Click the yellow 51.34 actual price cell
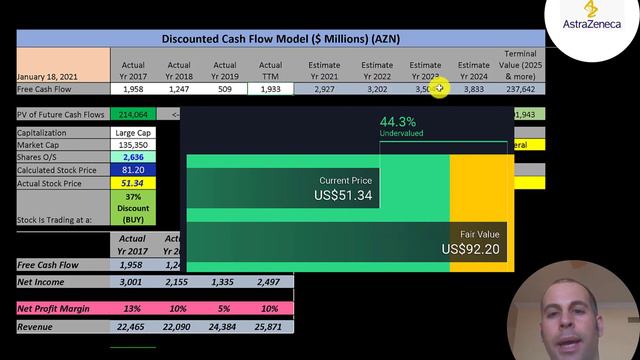 [x=133, y=183]
